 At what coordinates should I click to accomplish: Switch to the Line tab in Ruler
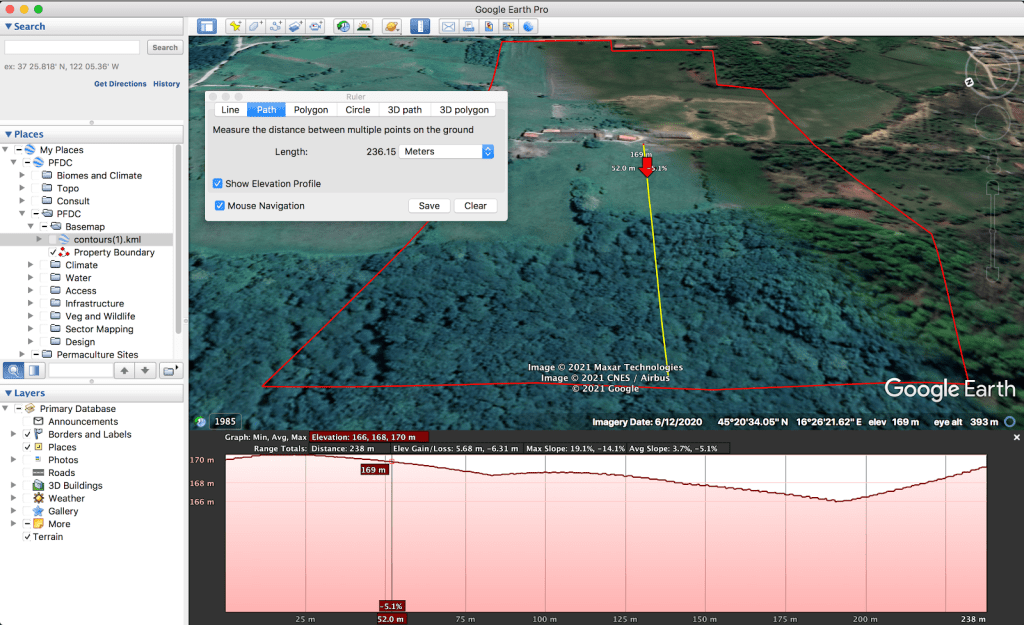pyautogui.click(x=230, y=110)
